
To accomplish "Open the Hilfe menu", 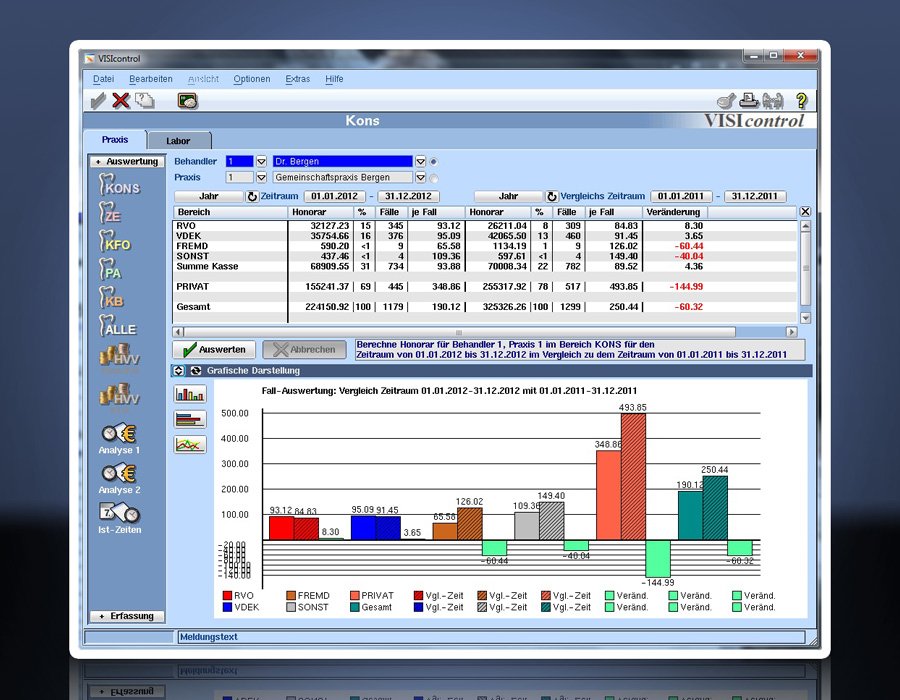I will click(334, 79).
